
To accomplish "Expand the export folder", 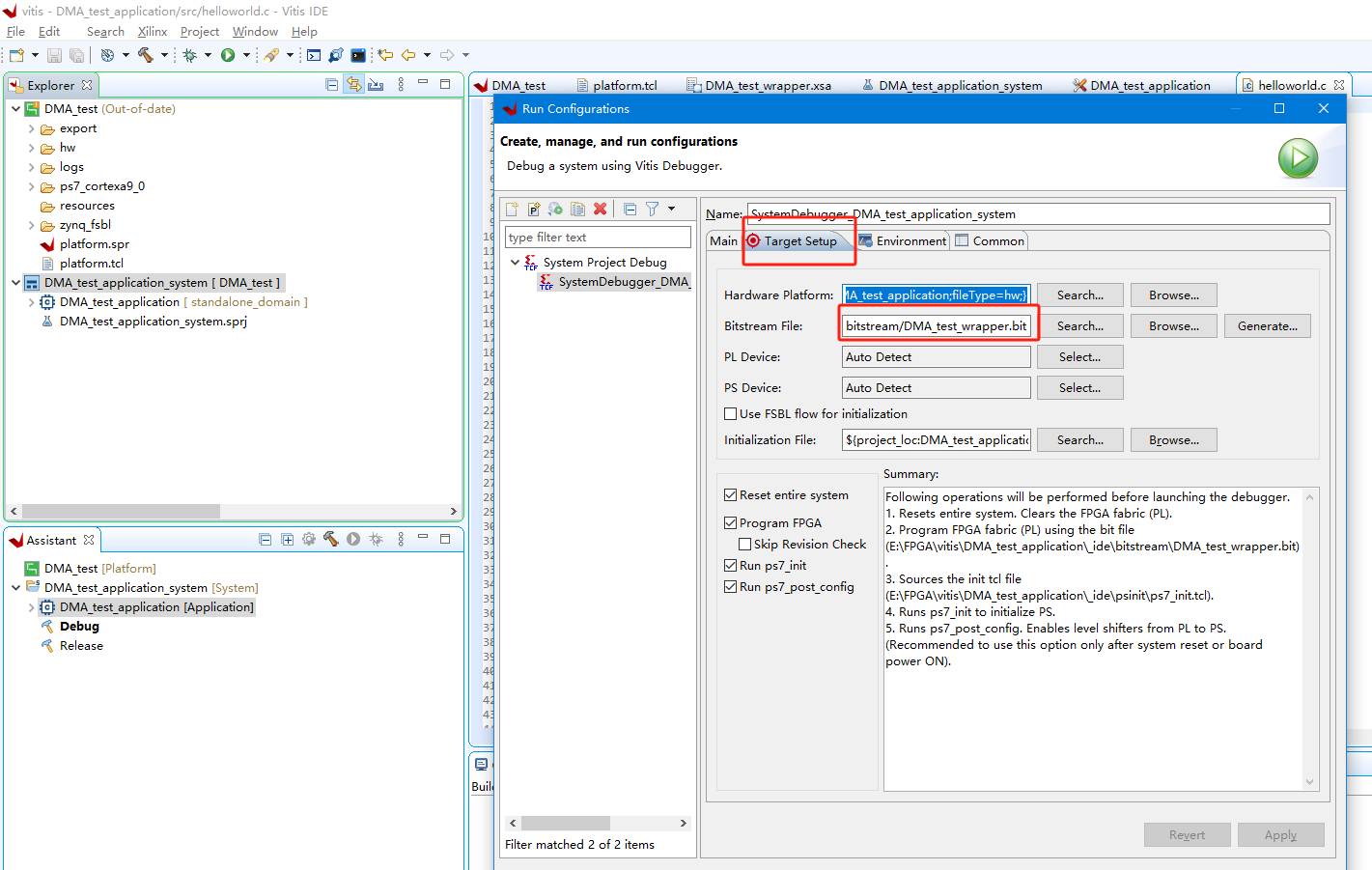I will pyautogui.click(x=31, y=128).
